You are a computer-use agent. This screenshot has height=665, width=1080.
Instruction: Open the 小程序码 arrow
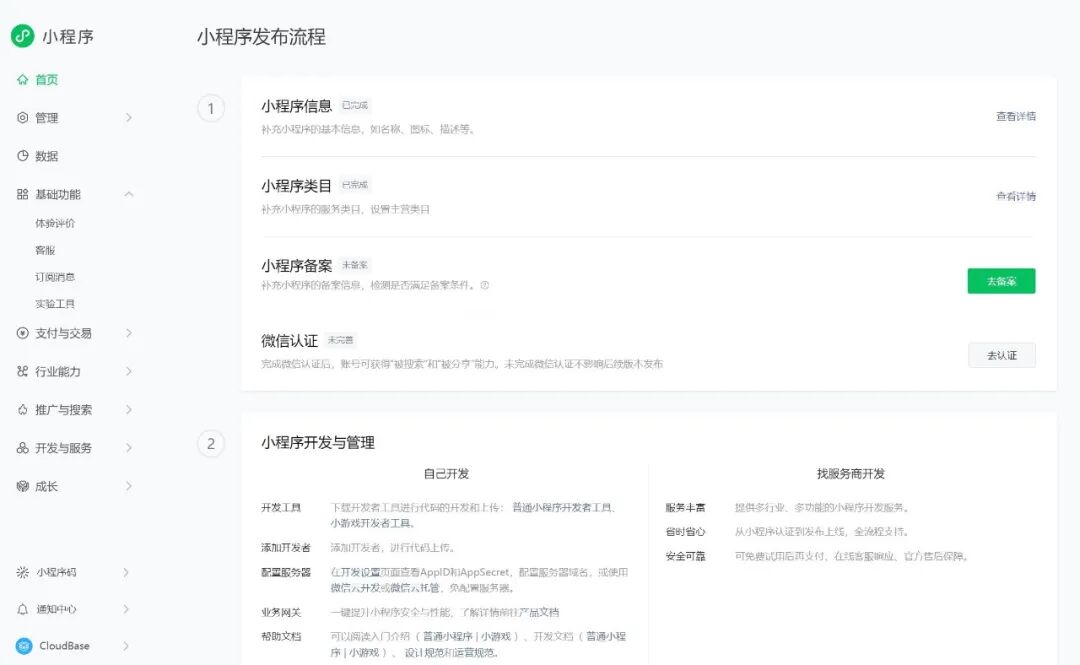tap(126, 572)
